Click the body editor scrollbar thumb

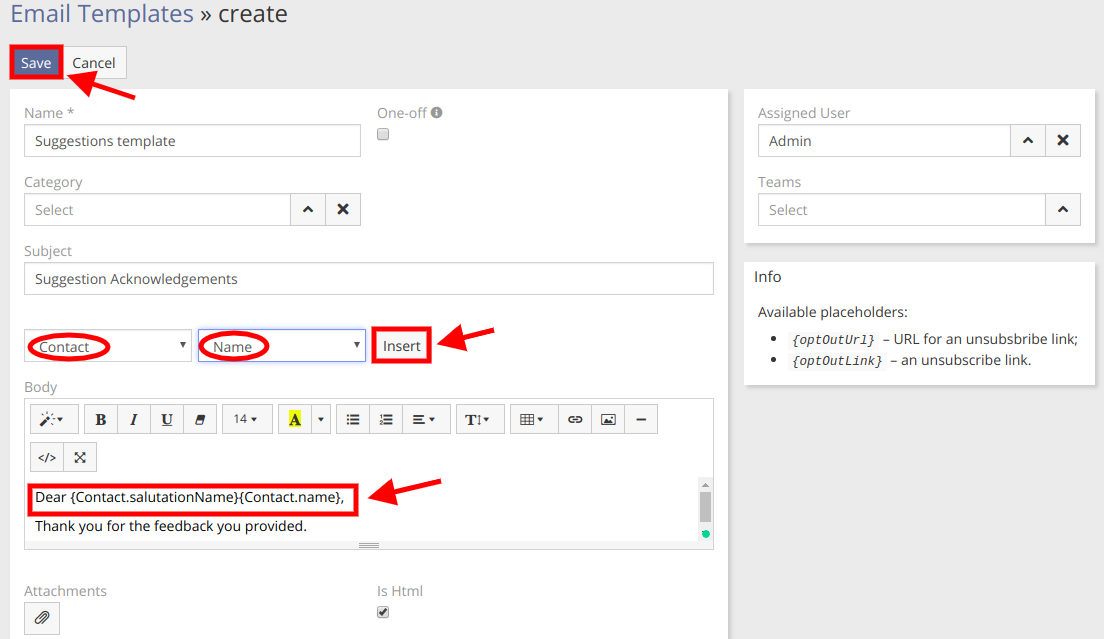(705, 507)
